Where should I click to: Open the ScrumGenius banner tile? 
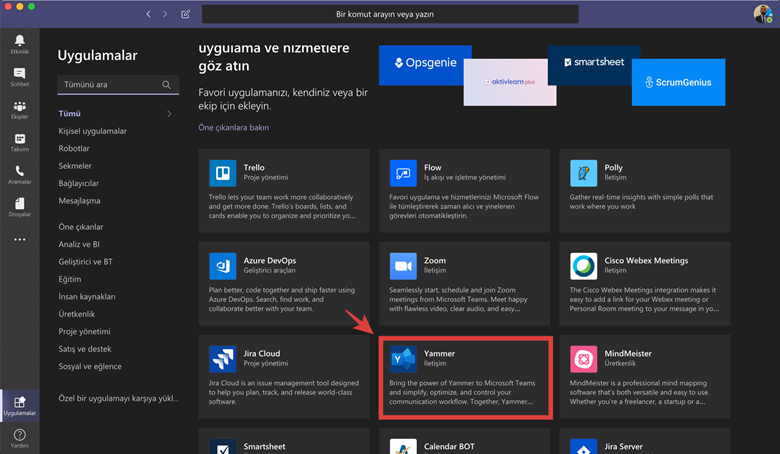679,82
